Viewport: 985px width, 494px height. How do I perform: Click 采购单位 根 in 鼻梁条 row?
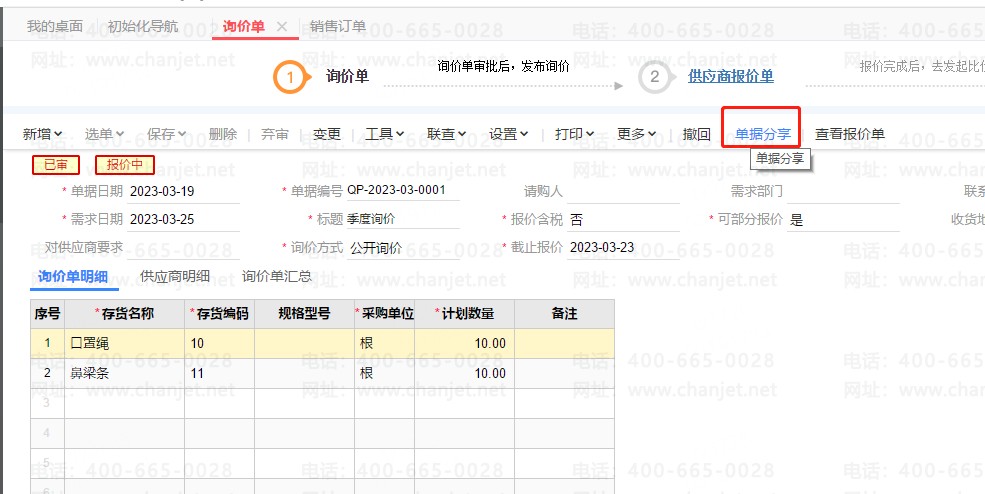(x=384, y=373)
